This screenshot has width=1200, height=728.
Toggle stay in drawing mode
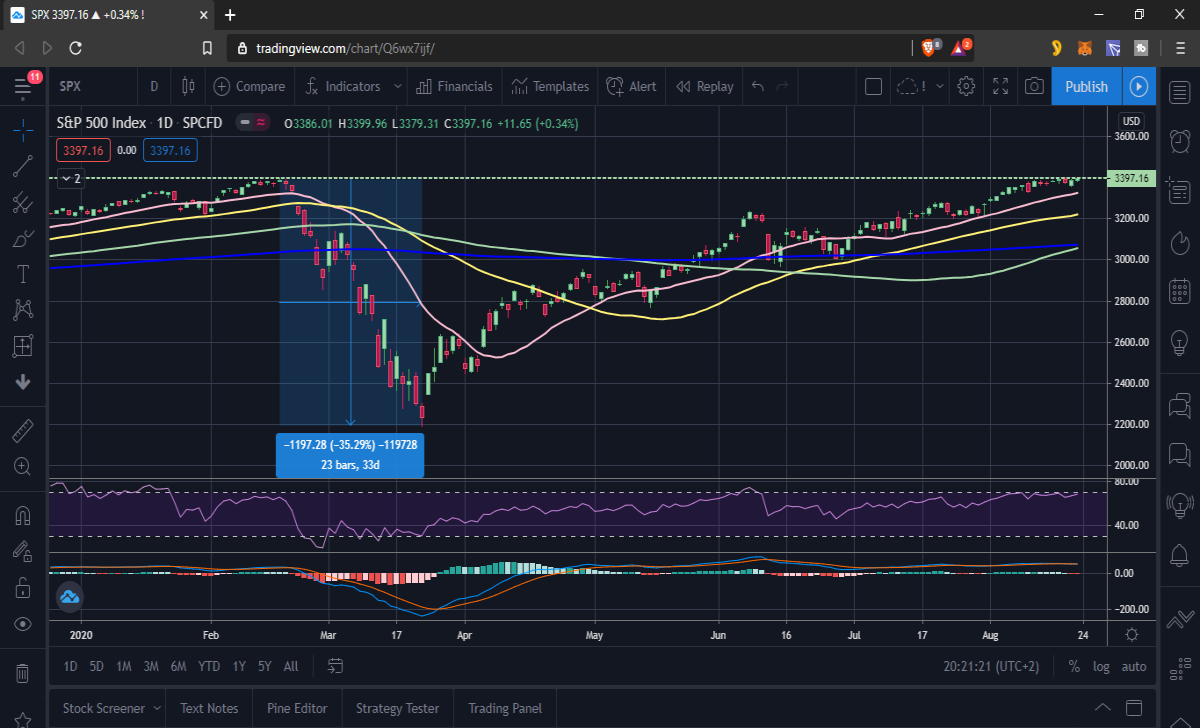click(23, 552)
